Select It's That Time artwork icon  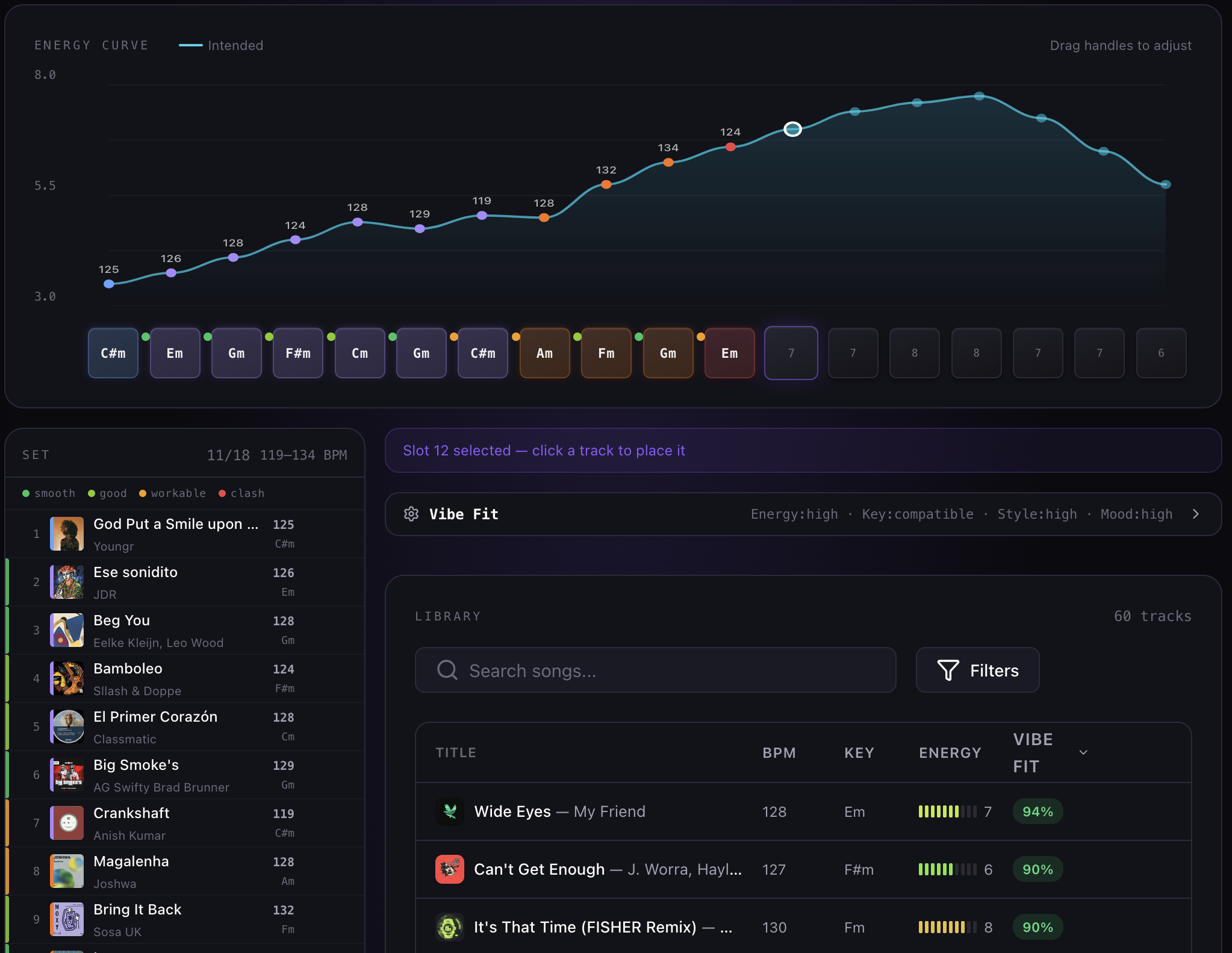coord(450,927)
